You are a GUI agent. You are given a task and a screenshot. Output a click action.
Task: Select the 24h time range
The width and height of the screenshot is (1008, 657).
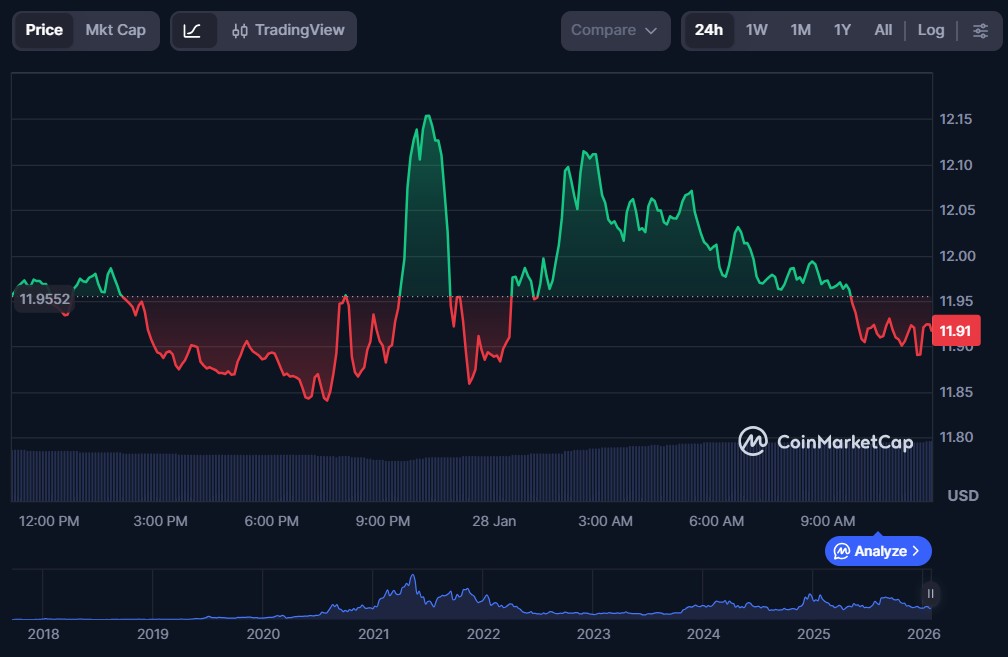(x=708, y=30)
